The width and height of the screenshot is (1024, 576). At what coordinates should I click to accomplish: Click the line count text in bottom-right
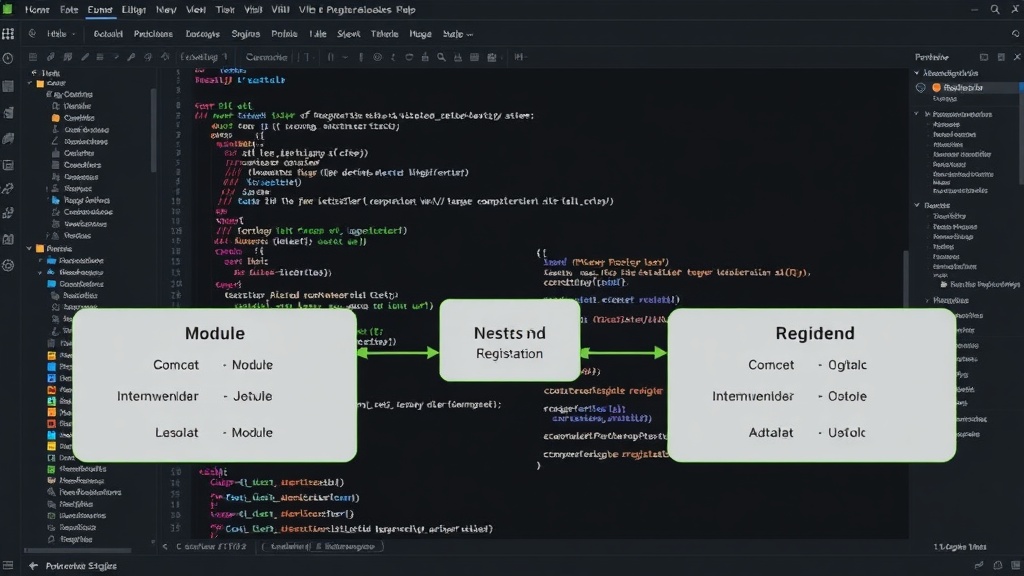pos(960,547)
